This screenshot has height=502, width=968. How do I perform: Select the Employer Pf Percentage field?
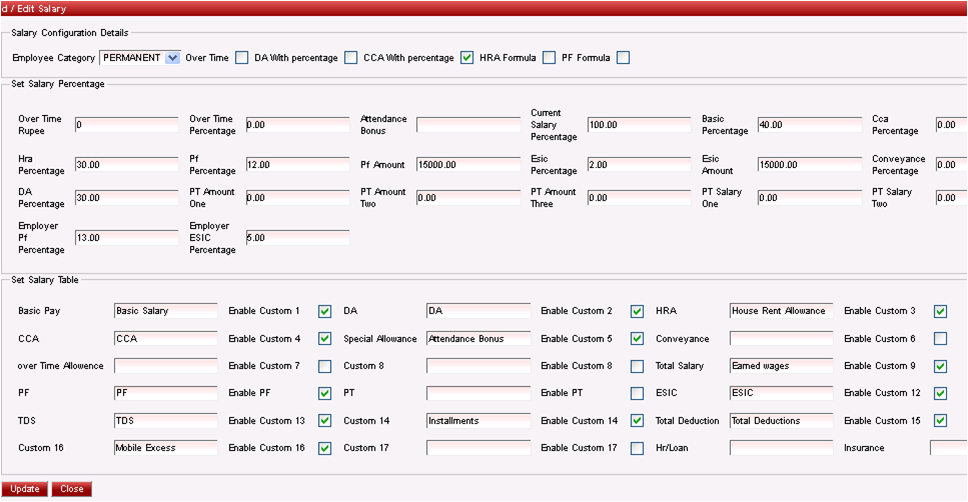point(126,238)
